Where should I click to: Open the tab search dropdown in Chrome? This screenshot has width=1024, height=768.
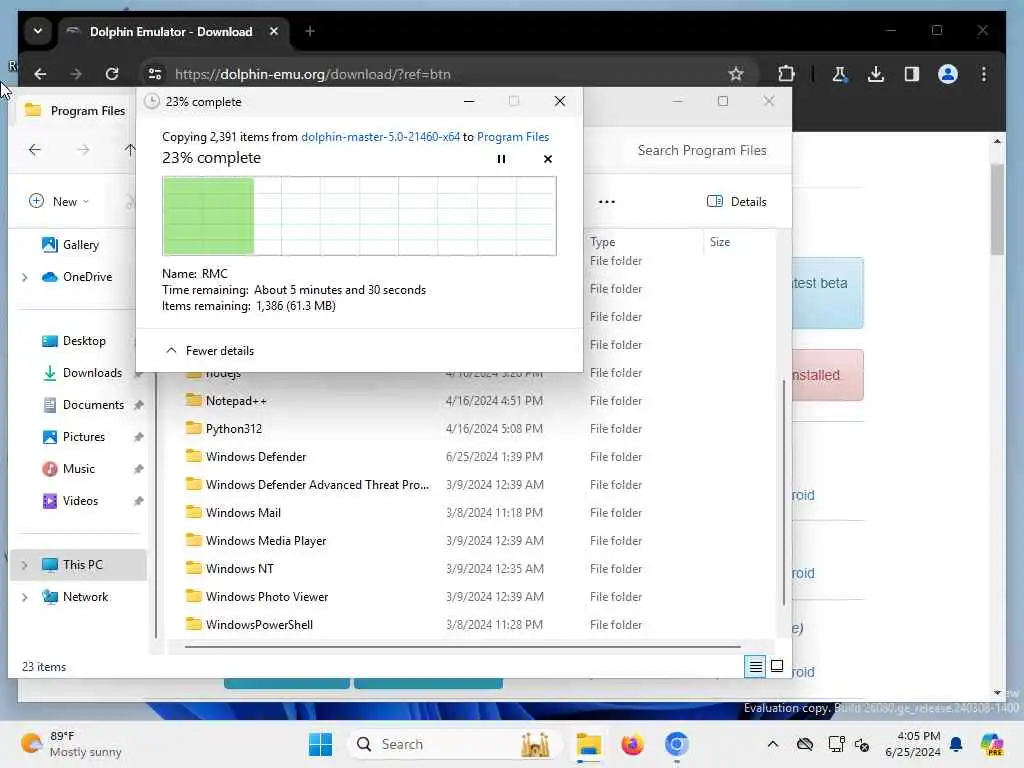point(38,31)
